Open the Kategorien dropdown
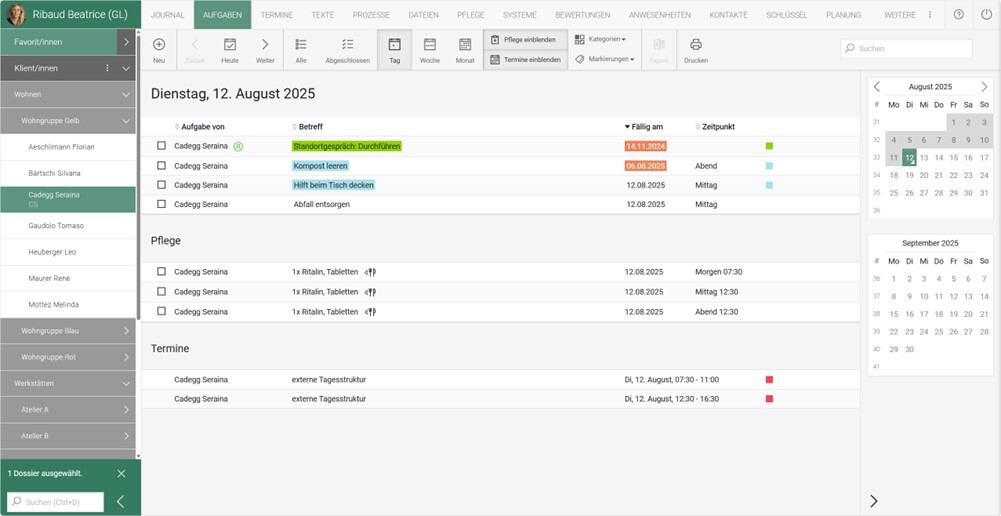 pyautogui.click(x=601, y=39)
